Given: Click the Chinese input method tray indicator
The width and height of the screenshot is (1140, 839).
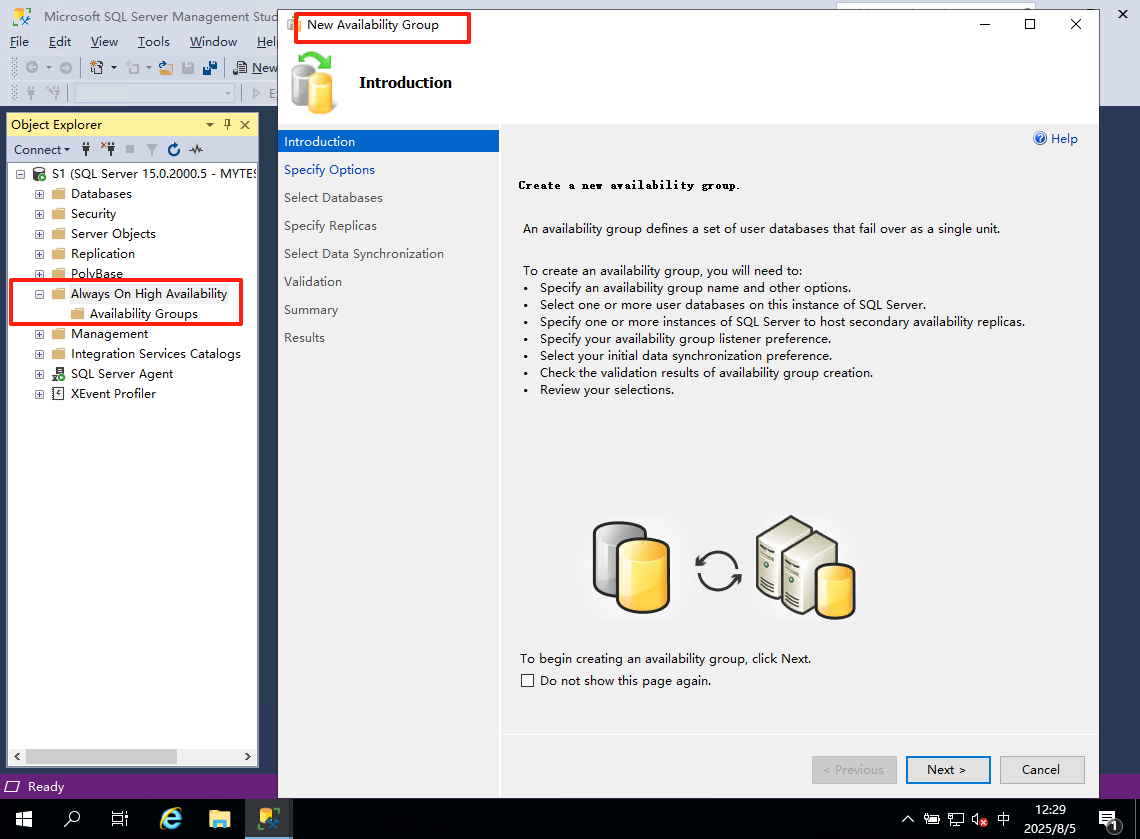Looking at the screenshot, I should point(1004,819).
